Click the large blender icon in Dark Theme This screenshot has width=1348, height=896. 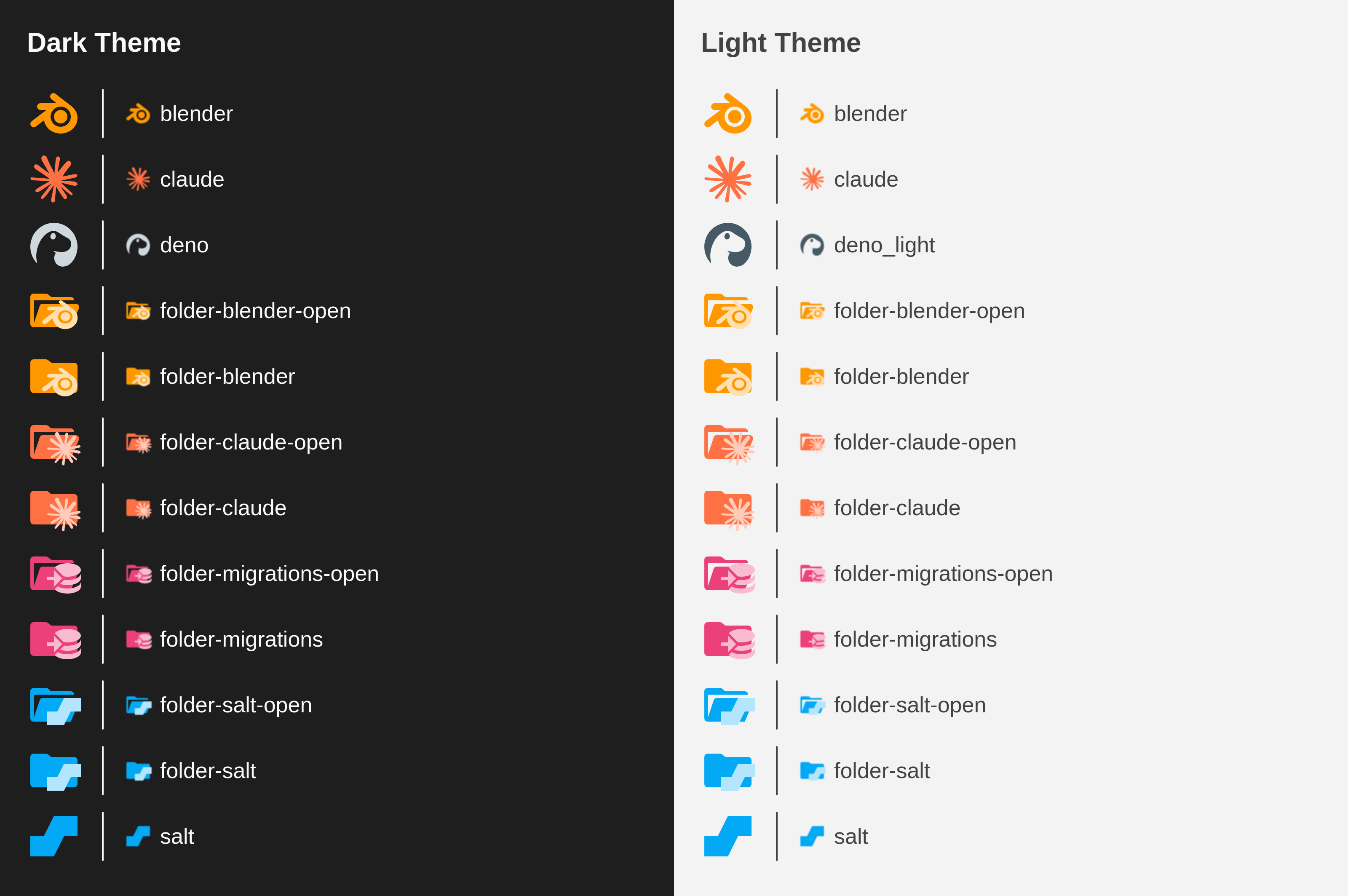pos(54,114)
